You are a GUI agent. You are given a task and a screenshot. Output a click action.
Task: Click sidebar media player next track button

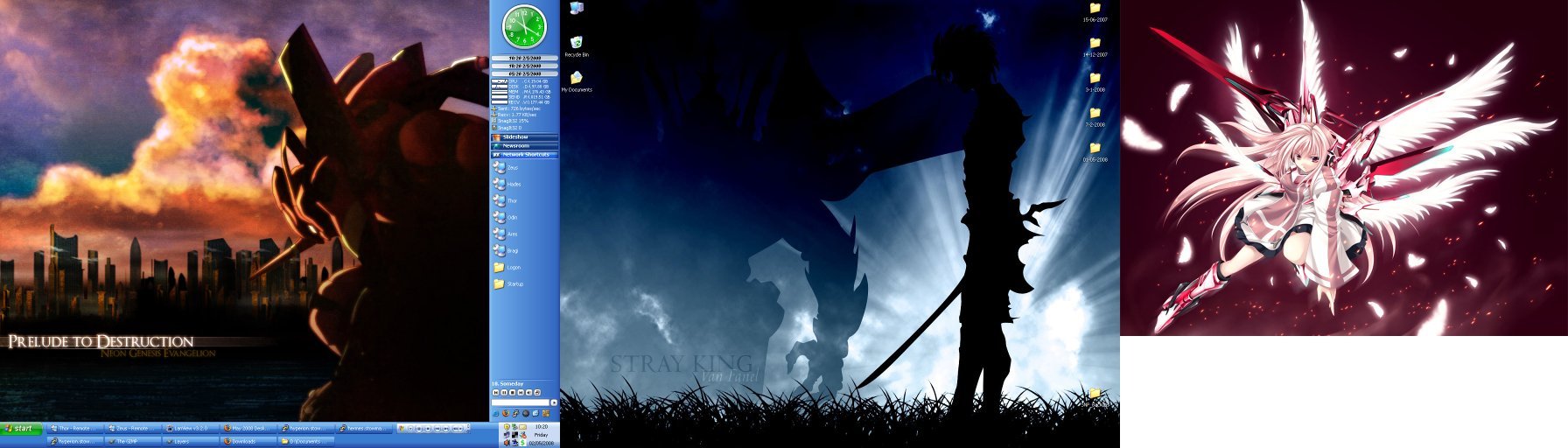521,392
